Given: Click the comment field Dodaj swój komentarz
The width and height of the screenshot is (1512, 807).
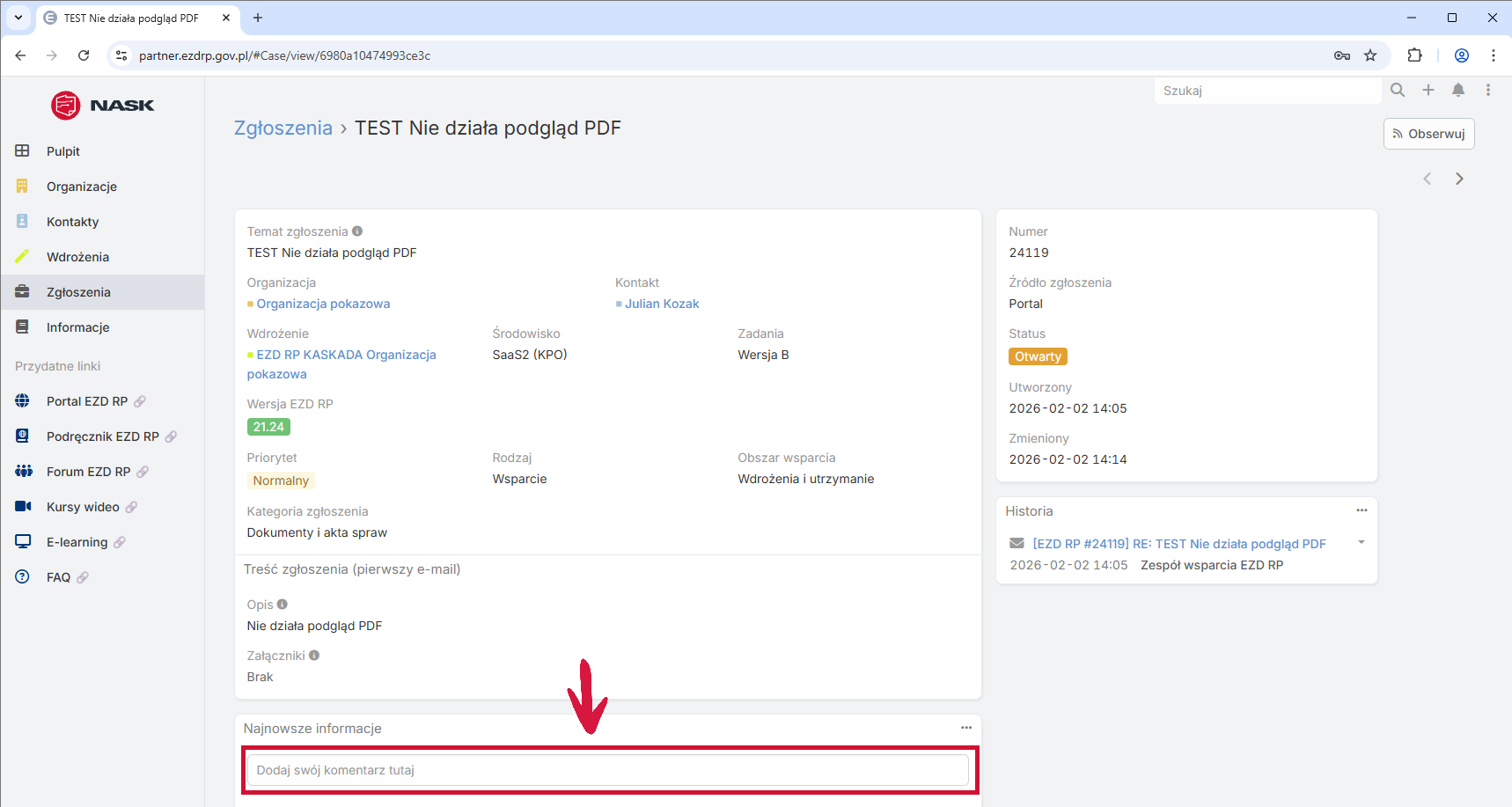Looking at the screenshot, I should [x=607, y=770].
